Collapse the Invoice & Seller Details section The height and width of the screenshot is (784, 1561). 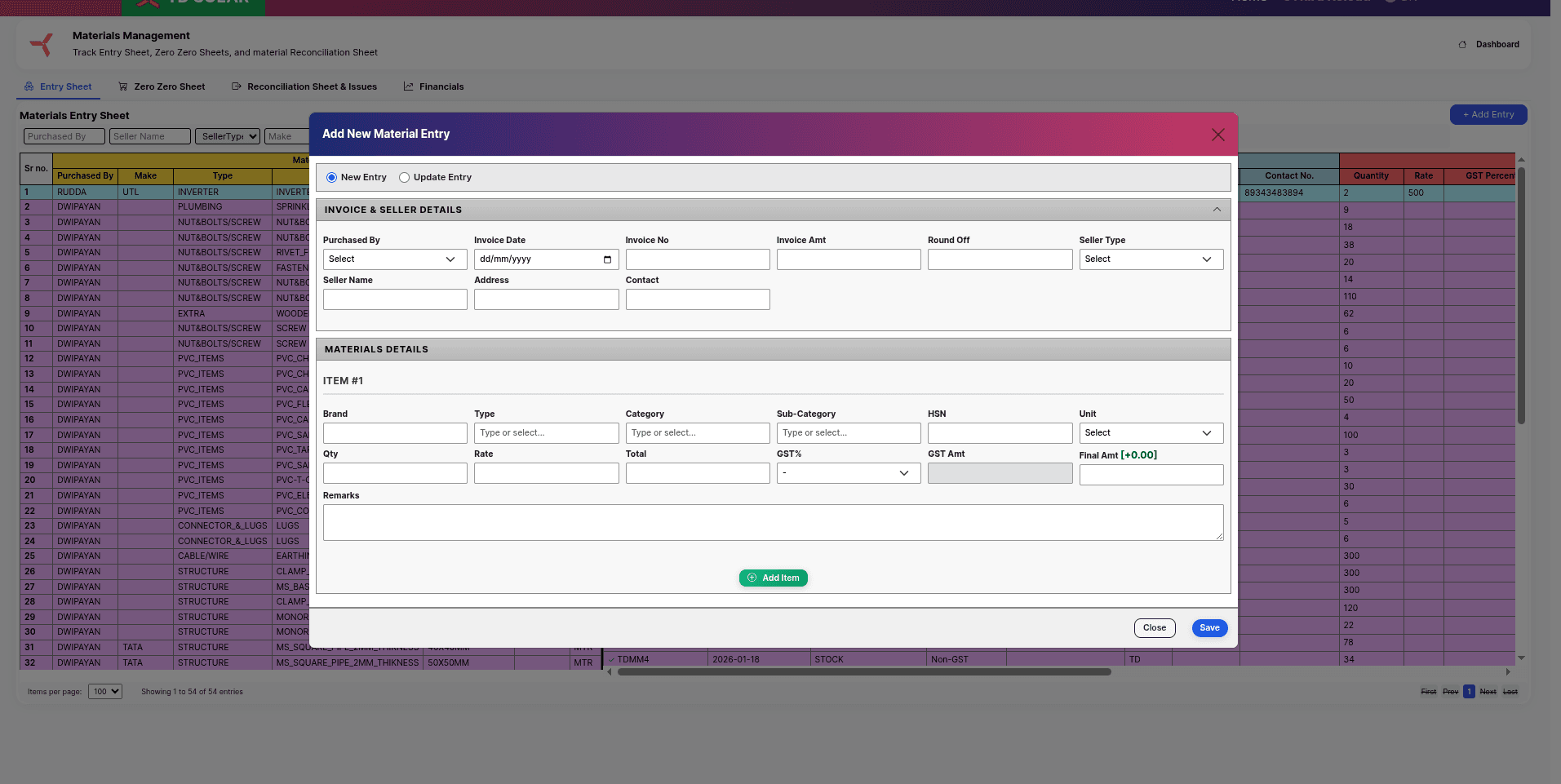click(1217, 210)
